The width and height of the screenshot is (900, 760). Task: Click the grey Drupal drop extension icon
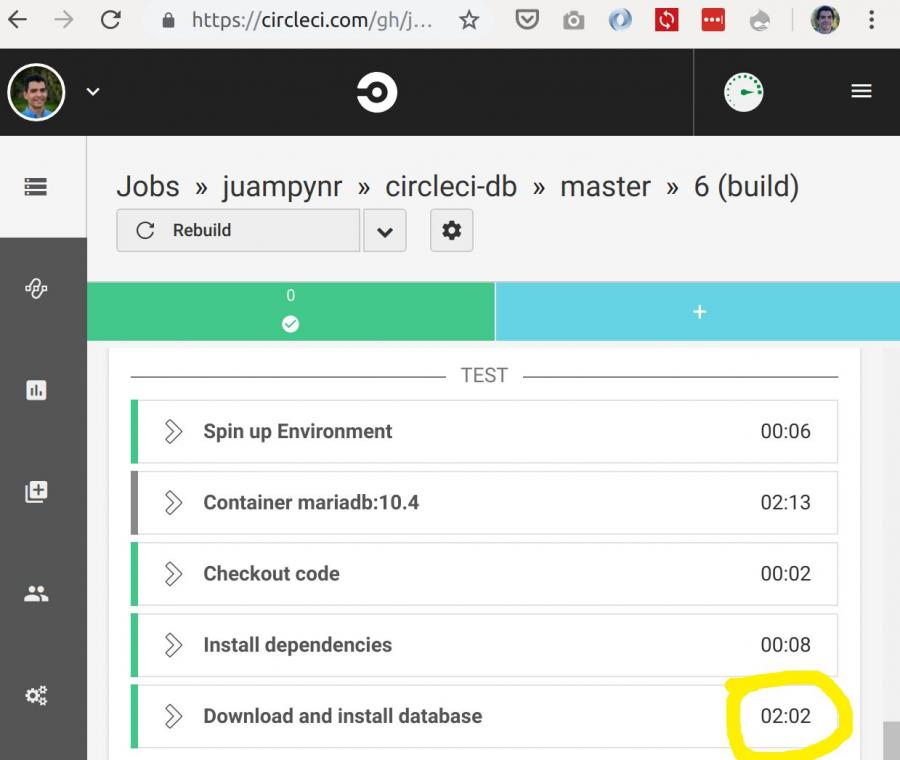pyautogui.click(x=760, y=21)
